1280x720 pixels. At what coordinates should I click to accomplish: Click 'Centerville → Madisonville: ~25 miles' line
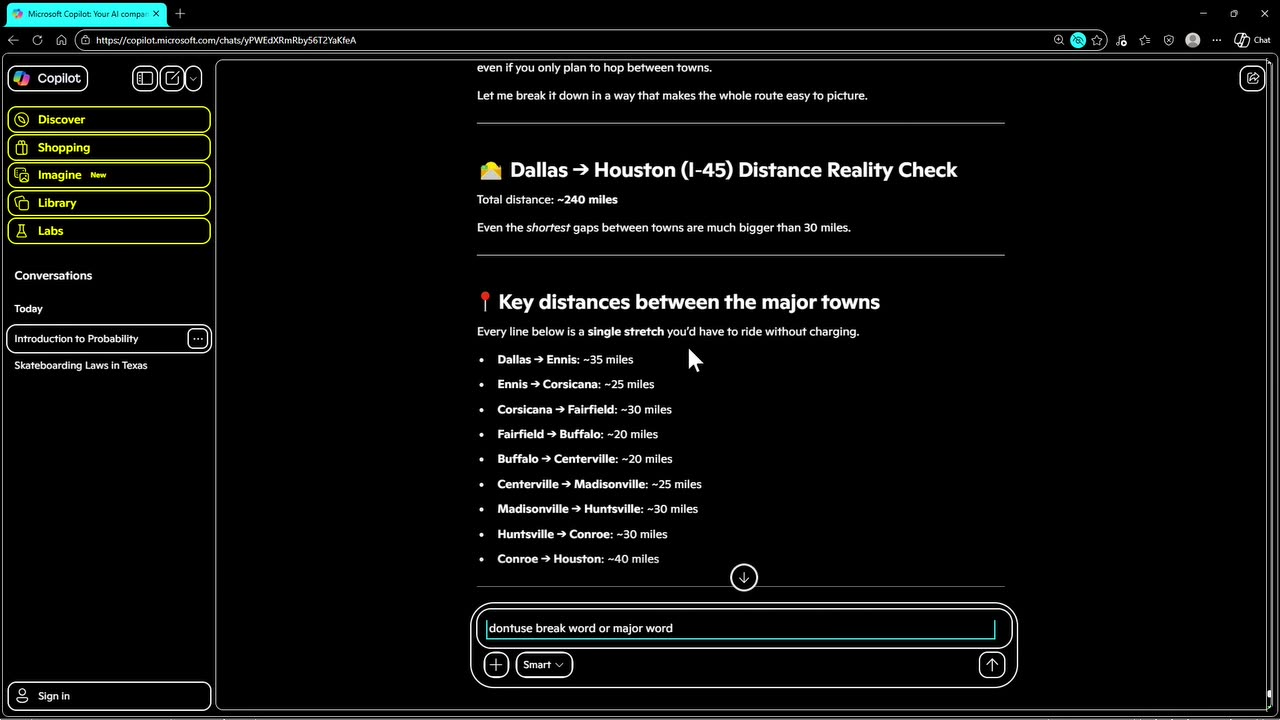[x=599, y=484]
